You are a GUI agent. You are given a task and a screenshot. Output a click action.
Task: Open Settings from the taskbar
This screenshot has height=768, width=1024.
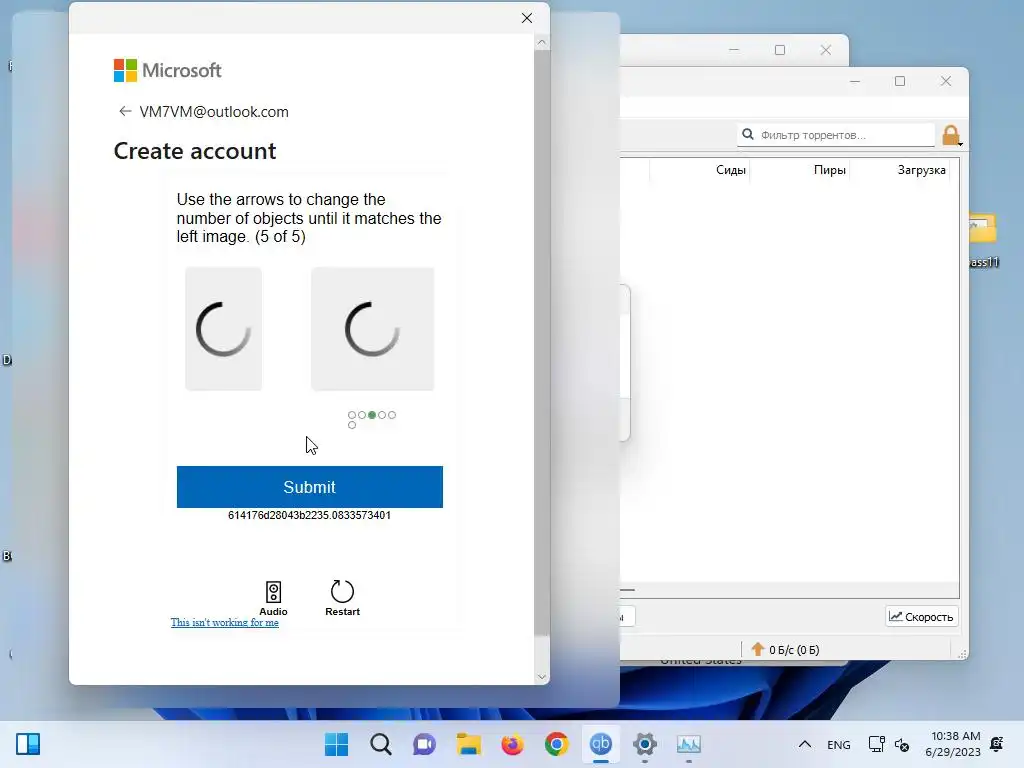(645, 744)
